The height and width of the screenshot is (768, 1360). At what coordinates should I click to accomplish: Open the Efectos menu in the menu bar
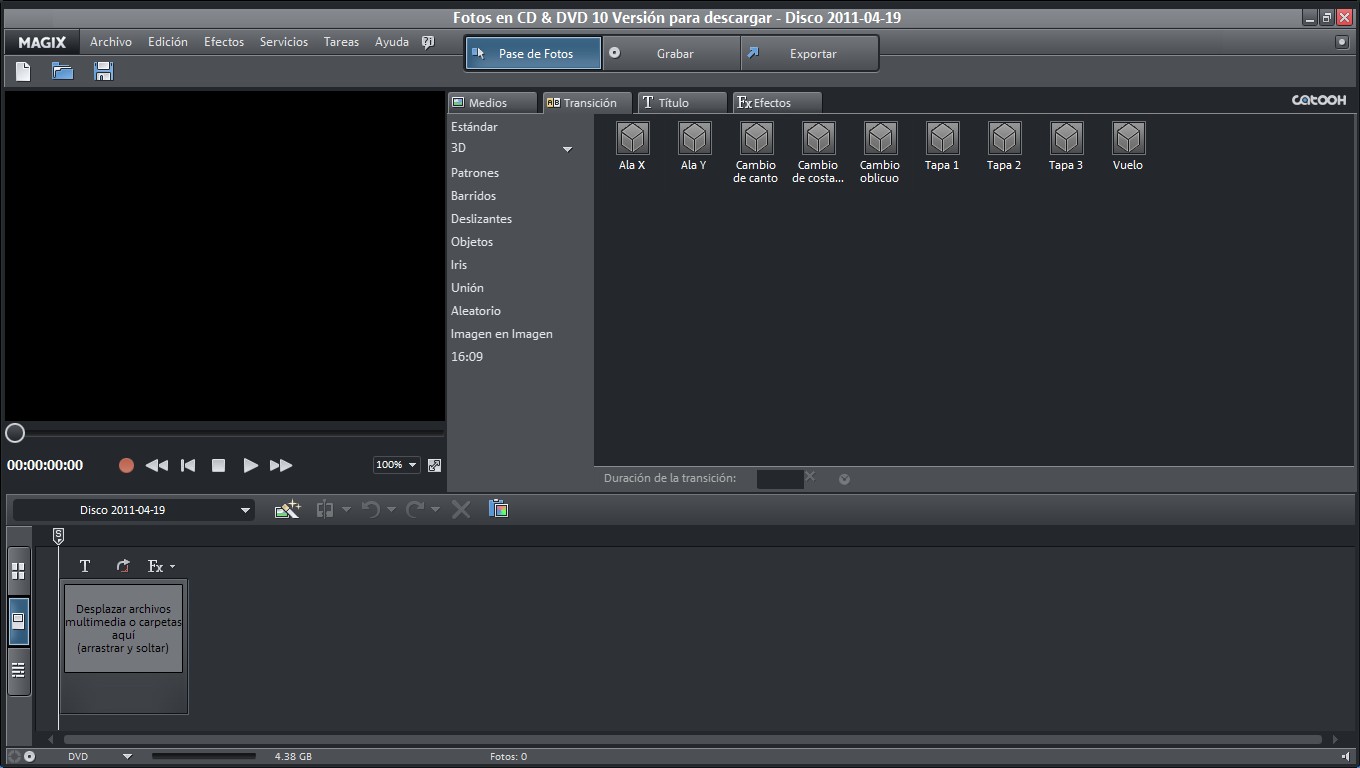224,42
